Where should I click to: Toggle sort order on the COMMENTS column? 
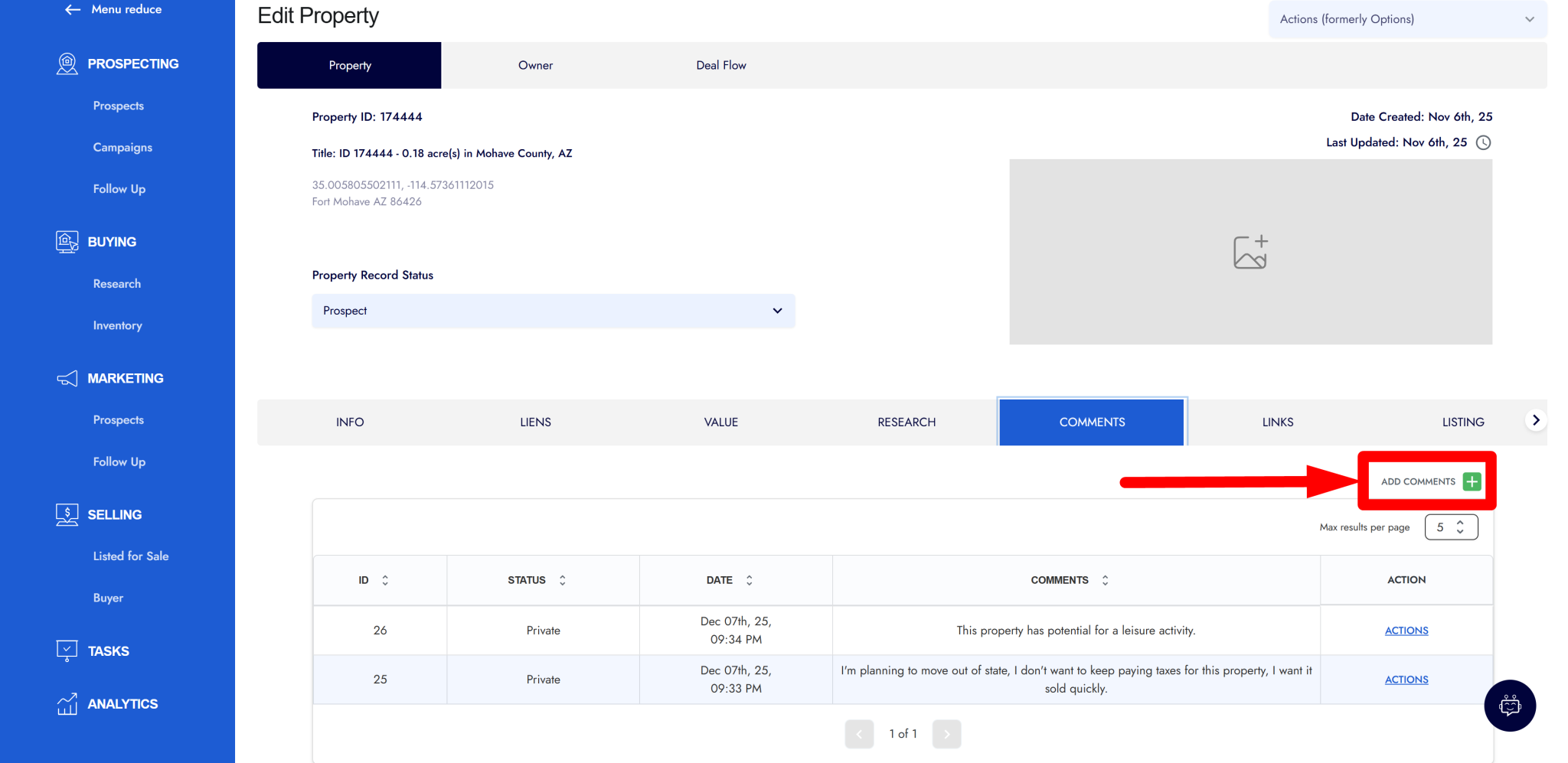point(1105,579)
